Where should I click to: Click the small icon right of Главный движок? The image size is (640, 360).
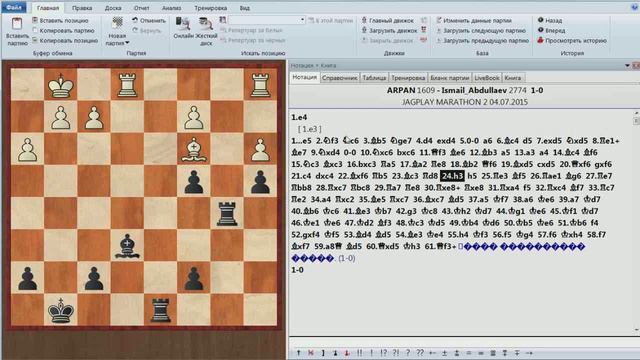424,20
